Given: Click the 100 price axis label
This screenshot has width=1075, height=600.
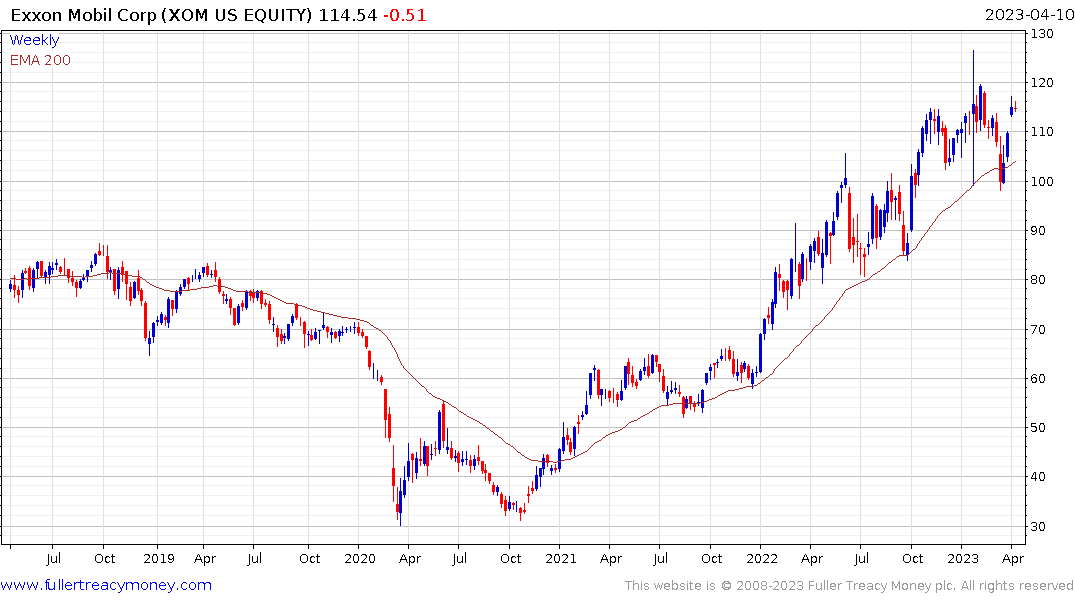Looking at the screenshot, I should tap(1042, 182).
